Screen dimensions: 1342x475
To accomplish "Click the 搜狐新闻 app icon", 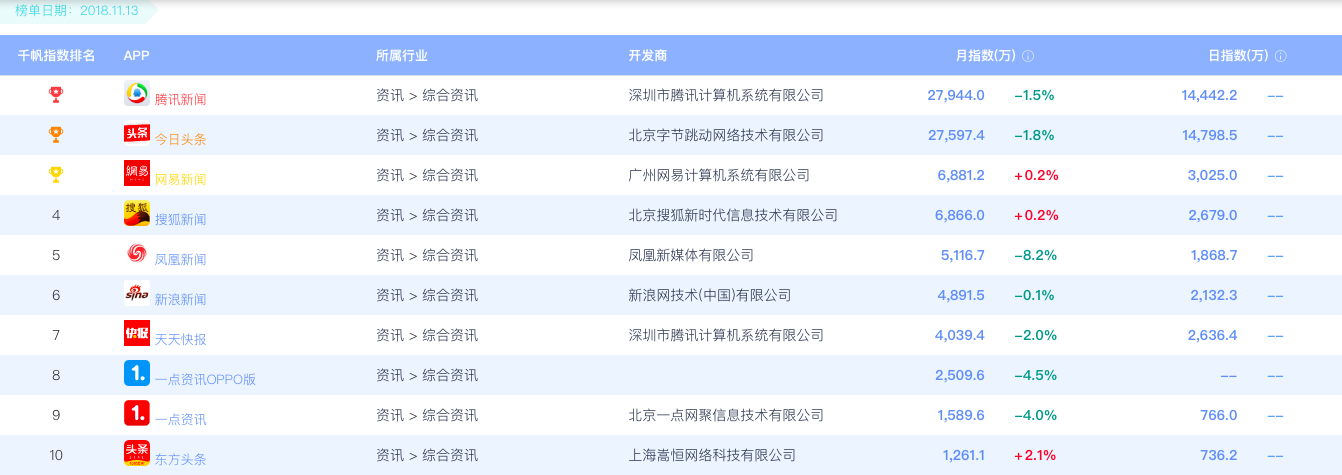I will 136,214.
